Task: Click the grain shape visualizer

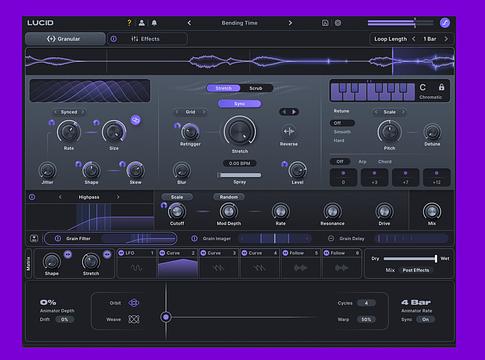Action: pos(90,90)
